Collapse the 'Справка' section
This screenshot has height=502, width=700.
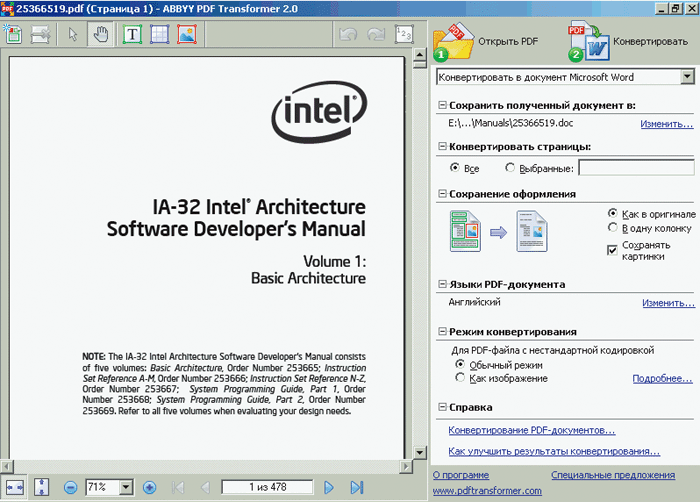[x=442, y=407]
